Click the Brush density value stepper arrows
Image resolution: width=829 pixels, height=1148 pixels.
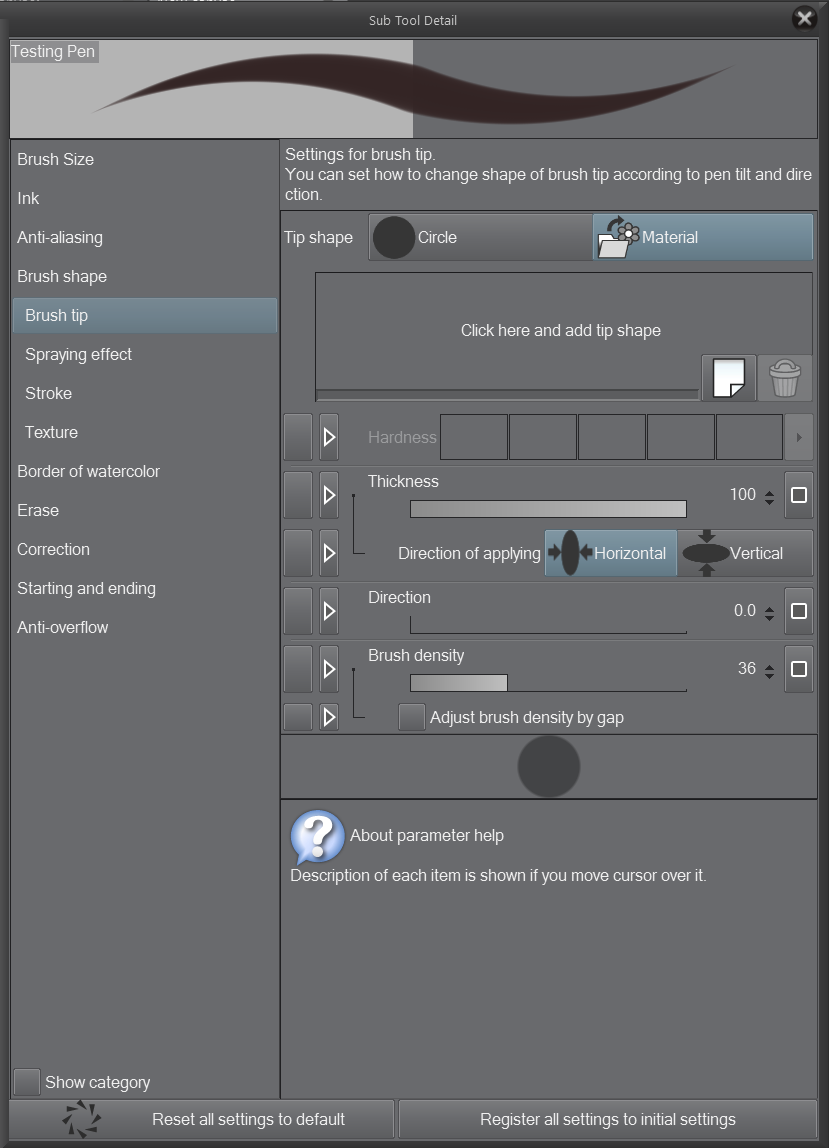click(769, 671)
